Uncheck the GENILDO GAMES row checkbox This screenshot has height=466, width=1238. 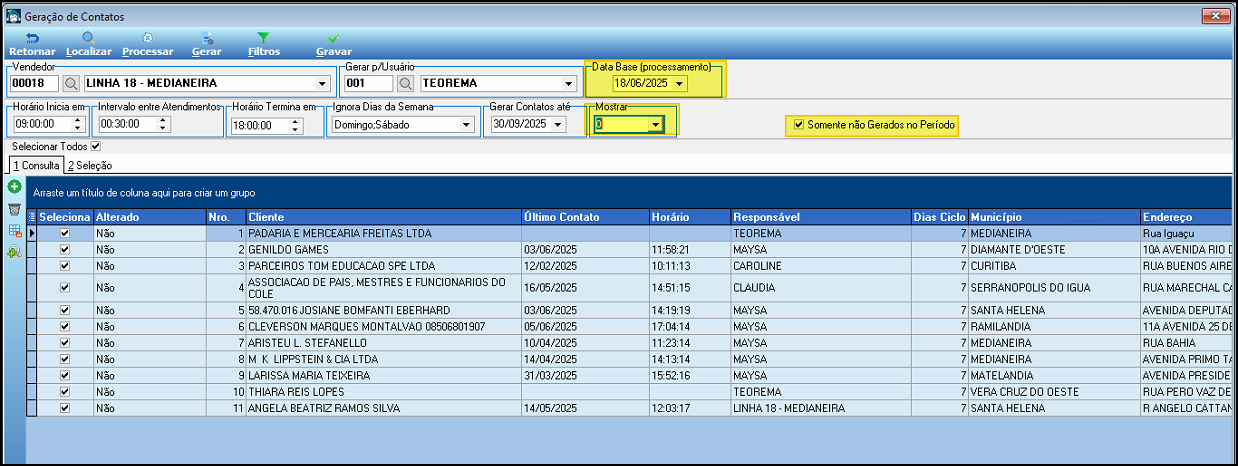[x=65, y=249]
